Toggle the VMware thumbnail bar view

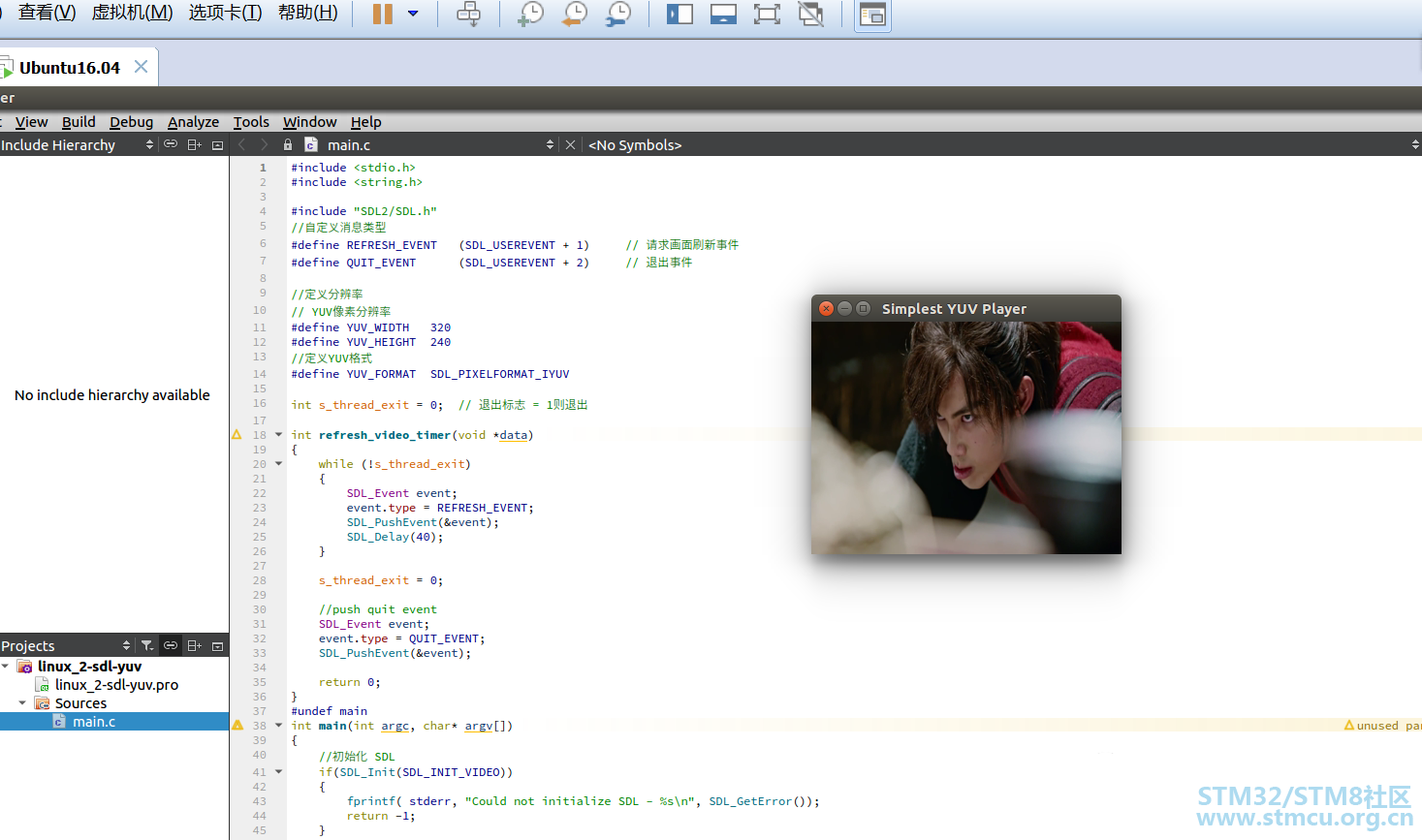723,14
